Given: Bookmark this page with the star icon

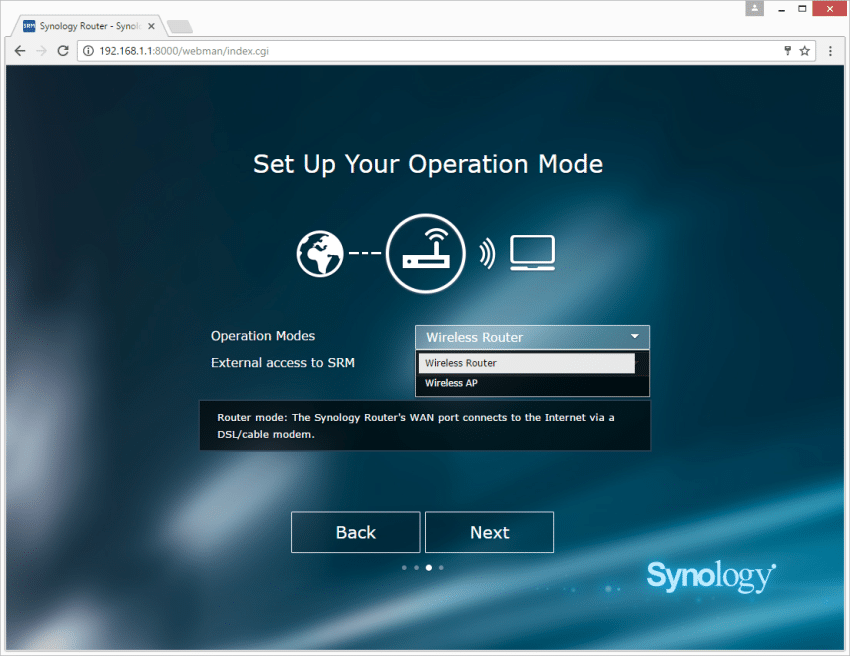Looking at the screenshot, I should click(804, 51).
